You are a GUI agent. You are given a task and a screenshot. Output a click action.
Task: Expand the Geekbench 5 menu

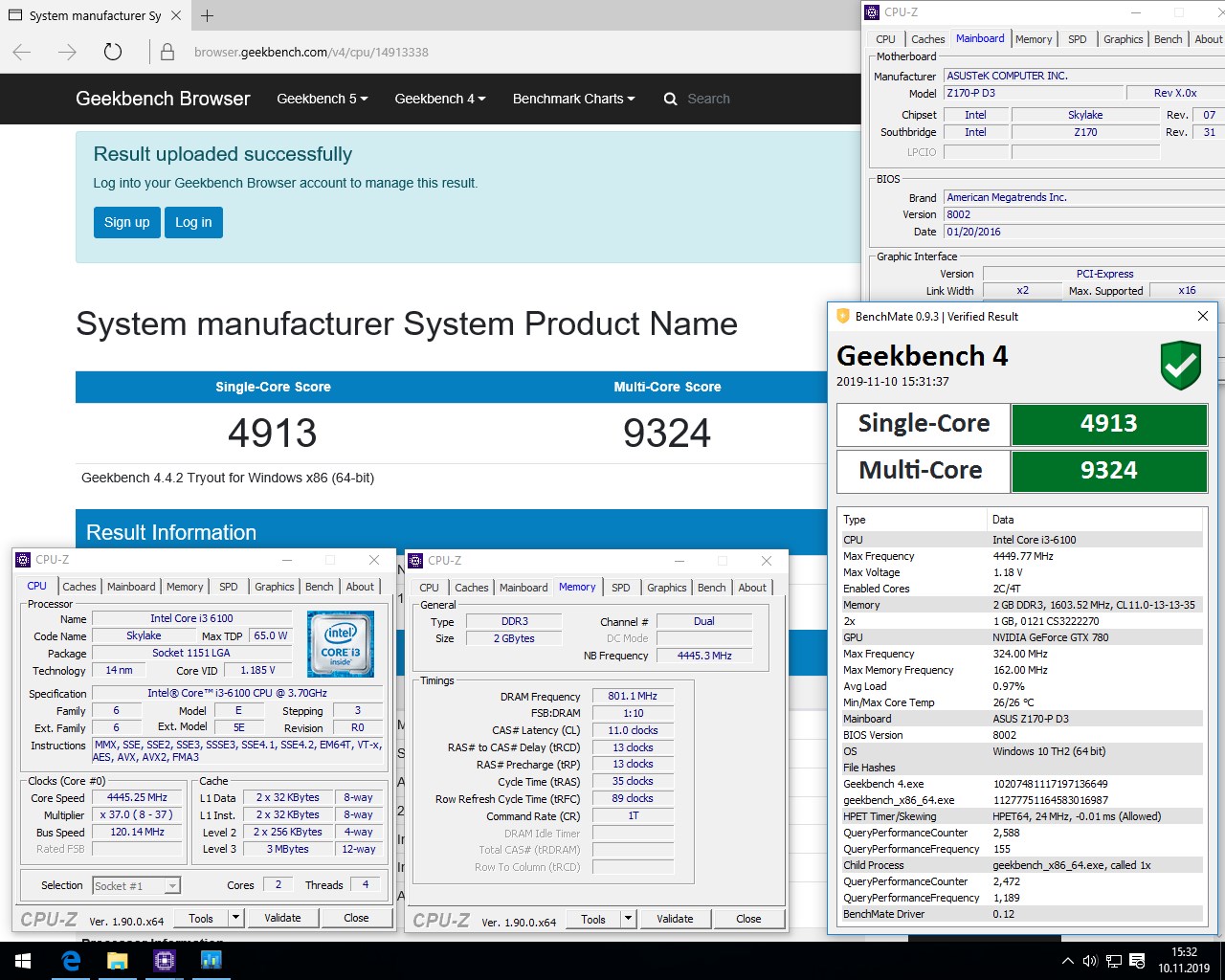[323, 99]
